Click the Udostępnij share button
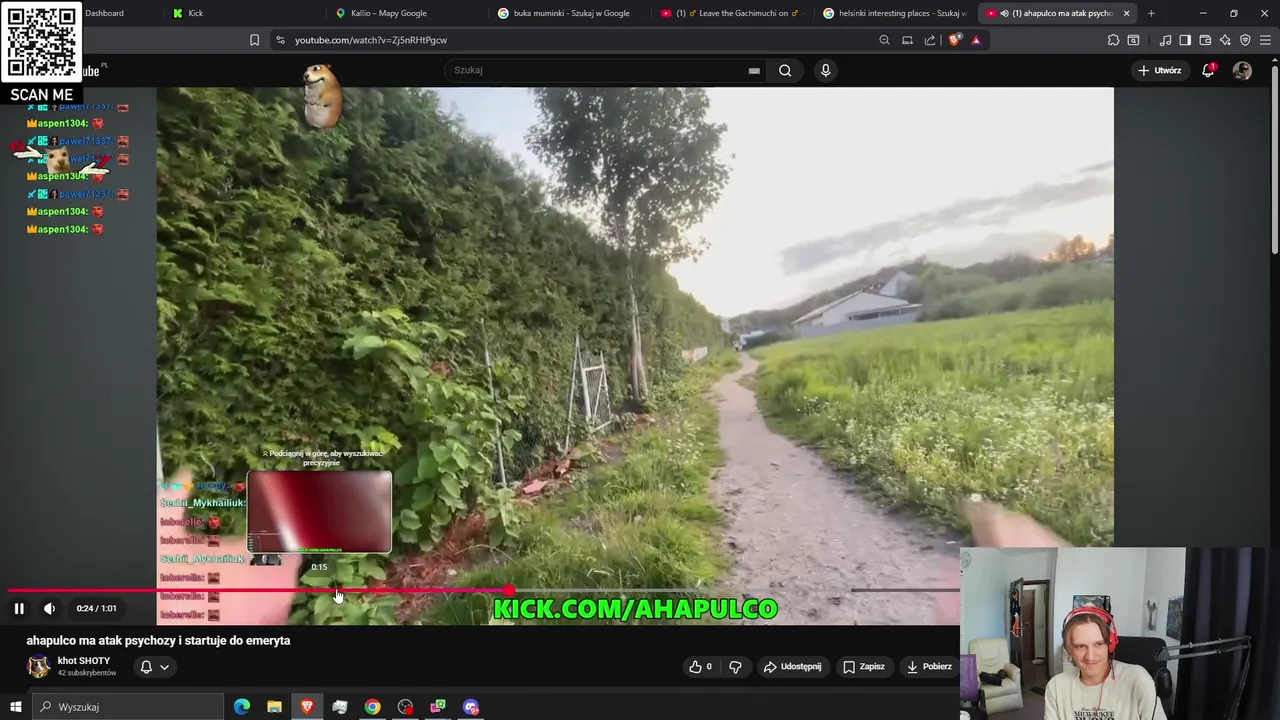This screenshot has height=720, width=1280. pos(793,667)
